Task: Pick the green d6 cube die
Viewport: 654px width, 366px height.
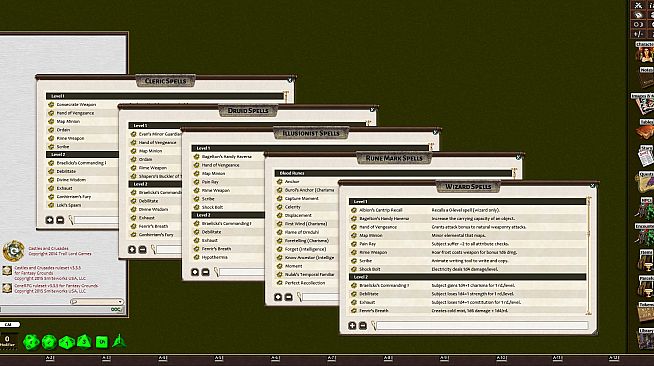Action: tap(102, 342)
